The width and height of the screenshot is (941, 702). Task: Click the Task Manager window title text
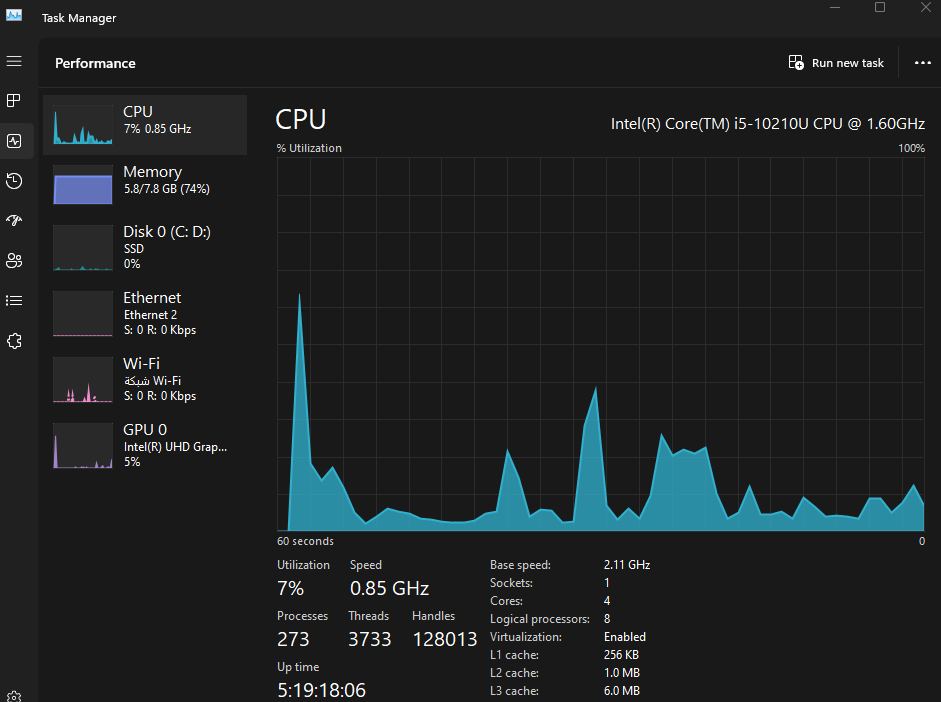point(79,18)
